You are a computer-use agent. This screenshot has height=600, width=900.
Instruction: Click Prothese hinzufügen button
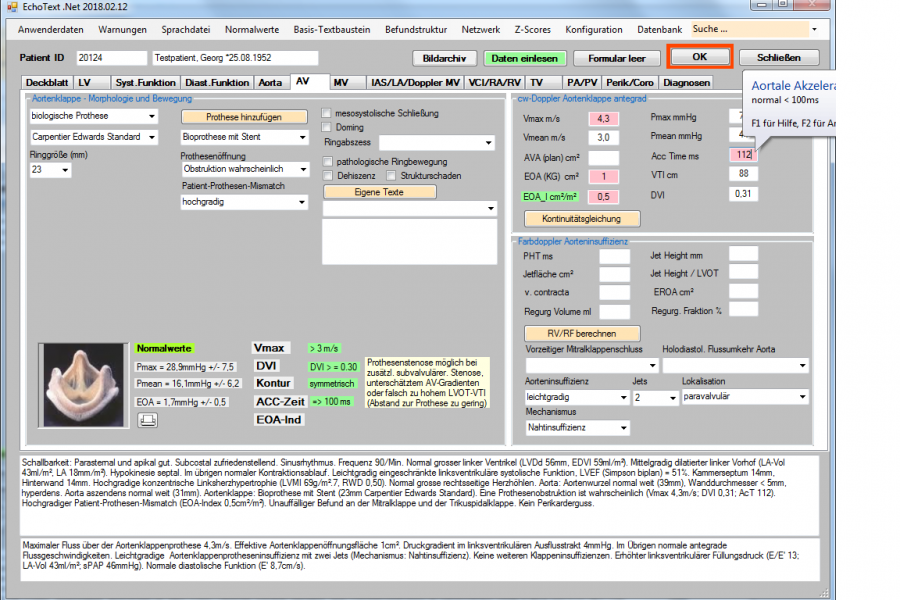(244, 117)
